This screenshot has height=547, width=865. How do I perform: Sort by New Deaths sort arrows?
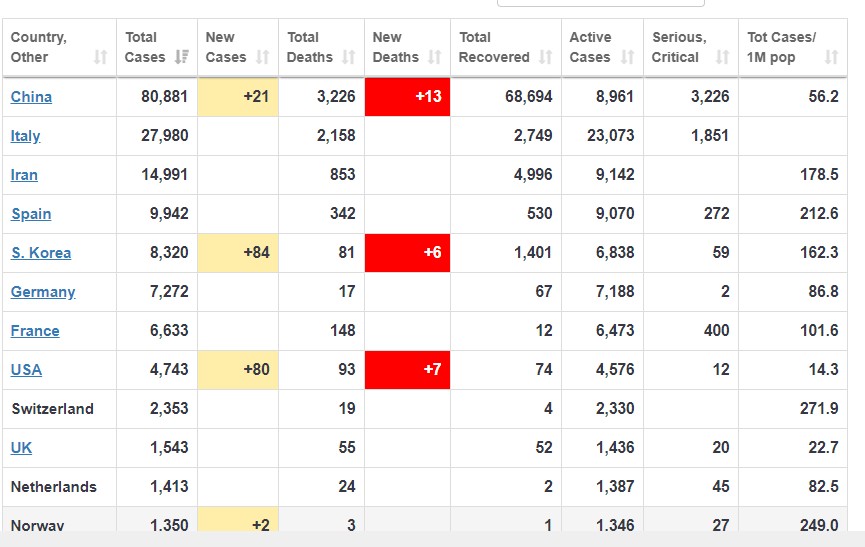tap(435, 57)
